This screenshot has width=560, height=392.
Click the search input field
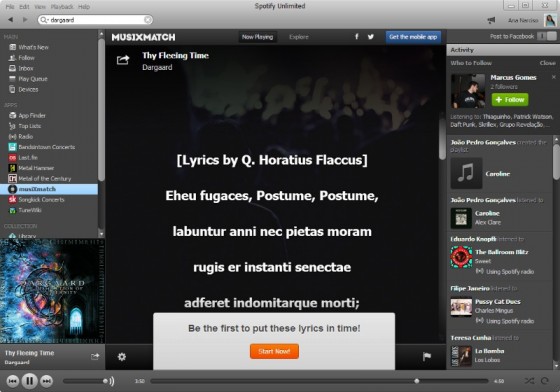(95, 20)
